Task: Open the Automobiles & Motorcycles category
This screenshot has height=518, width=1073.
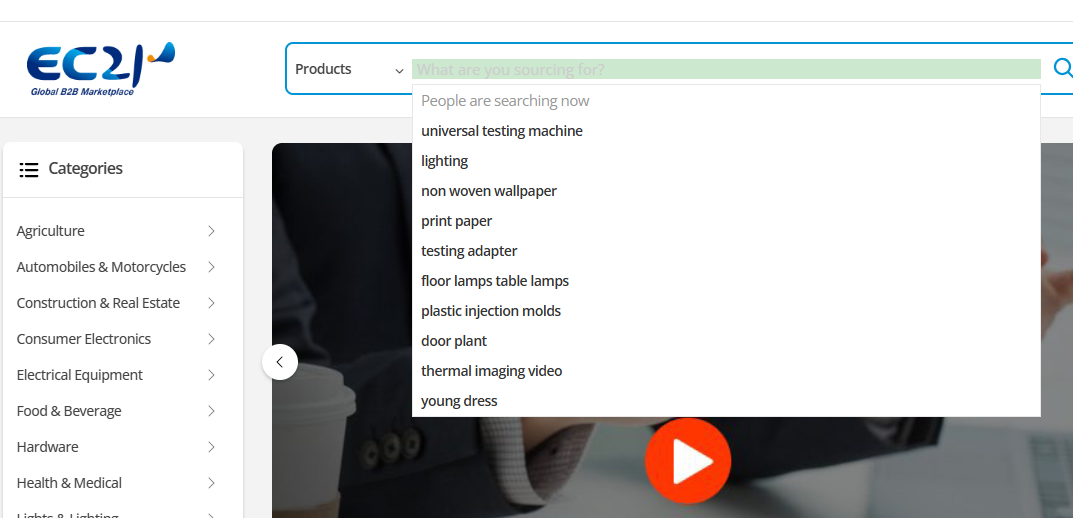Action: click(101, 267)
